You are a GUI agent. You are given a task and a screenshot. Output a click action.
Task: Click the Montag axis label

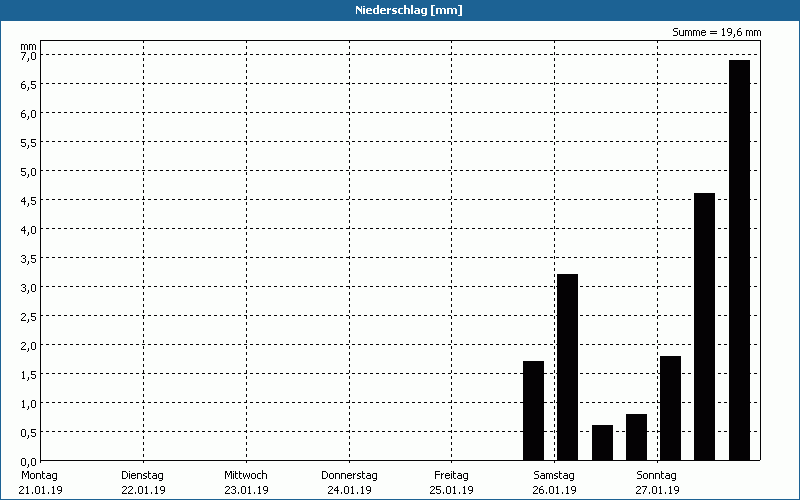click(40, 476)
